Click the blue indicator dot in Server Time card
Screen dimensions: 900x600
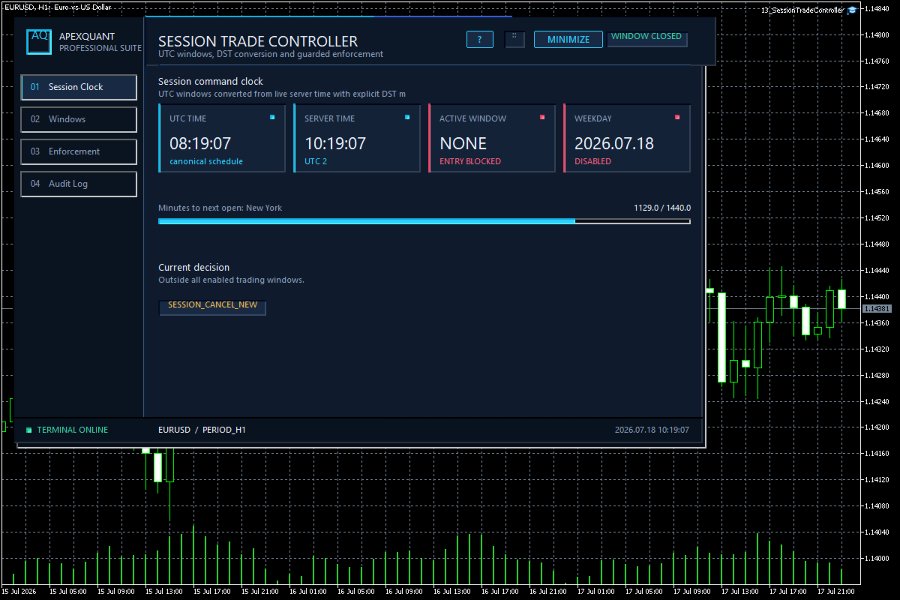[x=407, y=117]
